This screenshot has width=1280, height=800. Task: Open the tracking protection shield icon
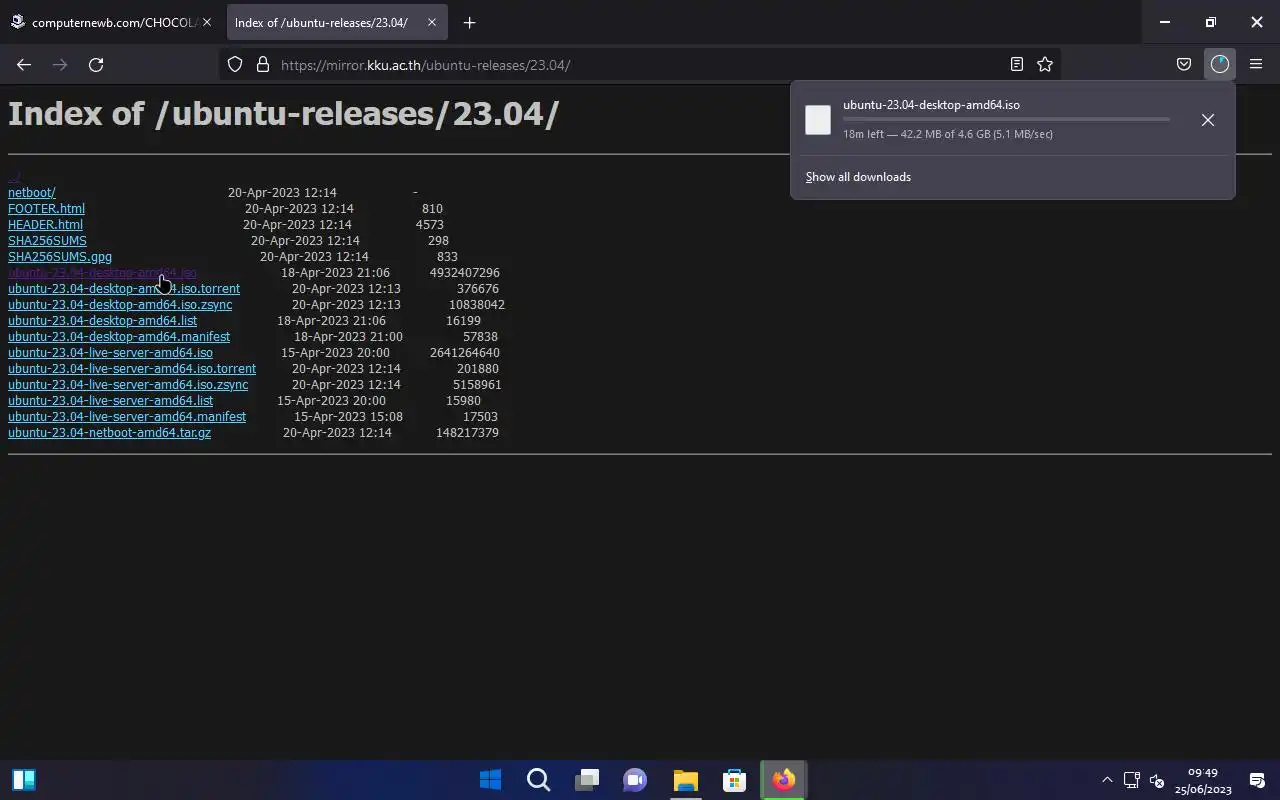(235, 65)
